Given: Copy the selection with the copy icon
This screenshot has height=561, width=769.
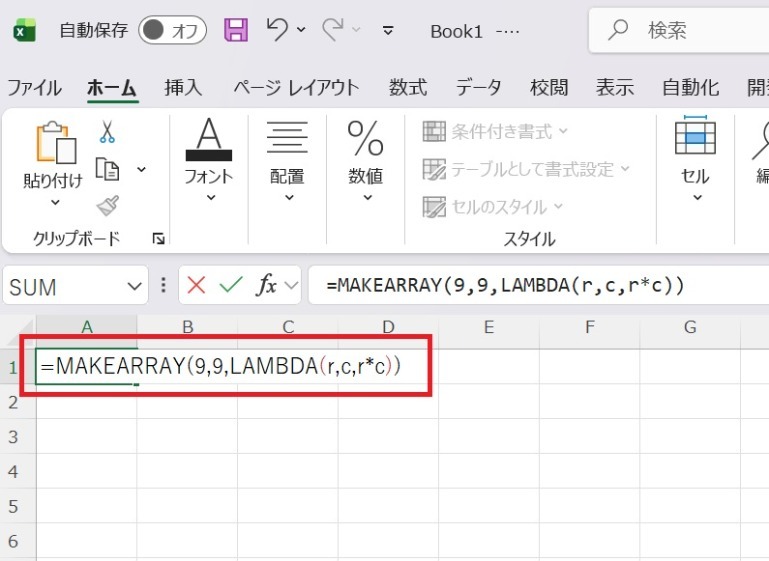Looking at the screenshot, I should (x=107, y=170).
